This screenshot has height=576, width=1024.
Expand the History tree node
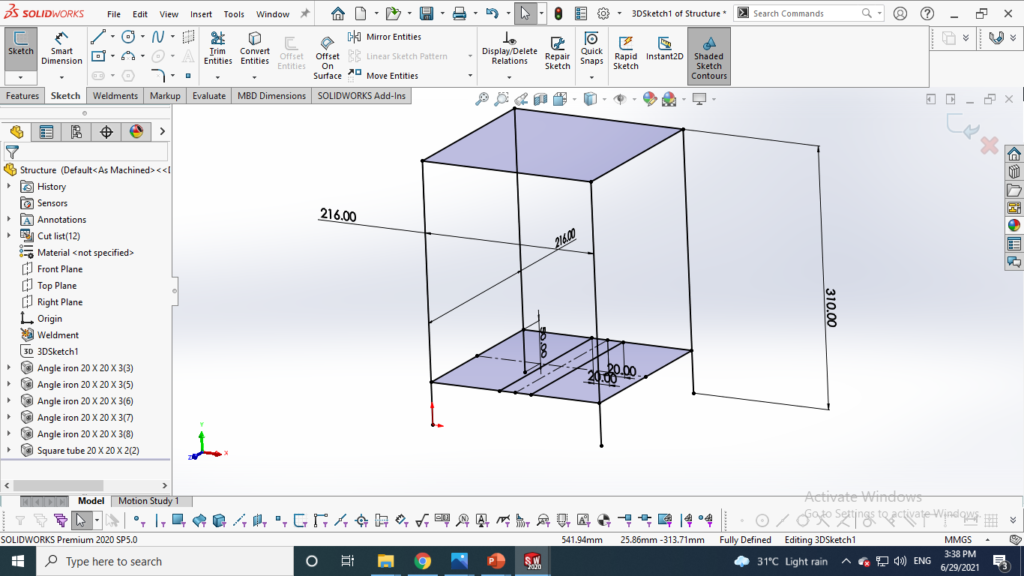point(9,187)
